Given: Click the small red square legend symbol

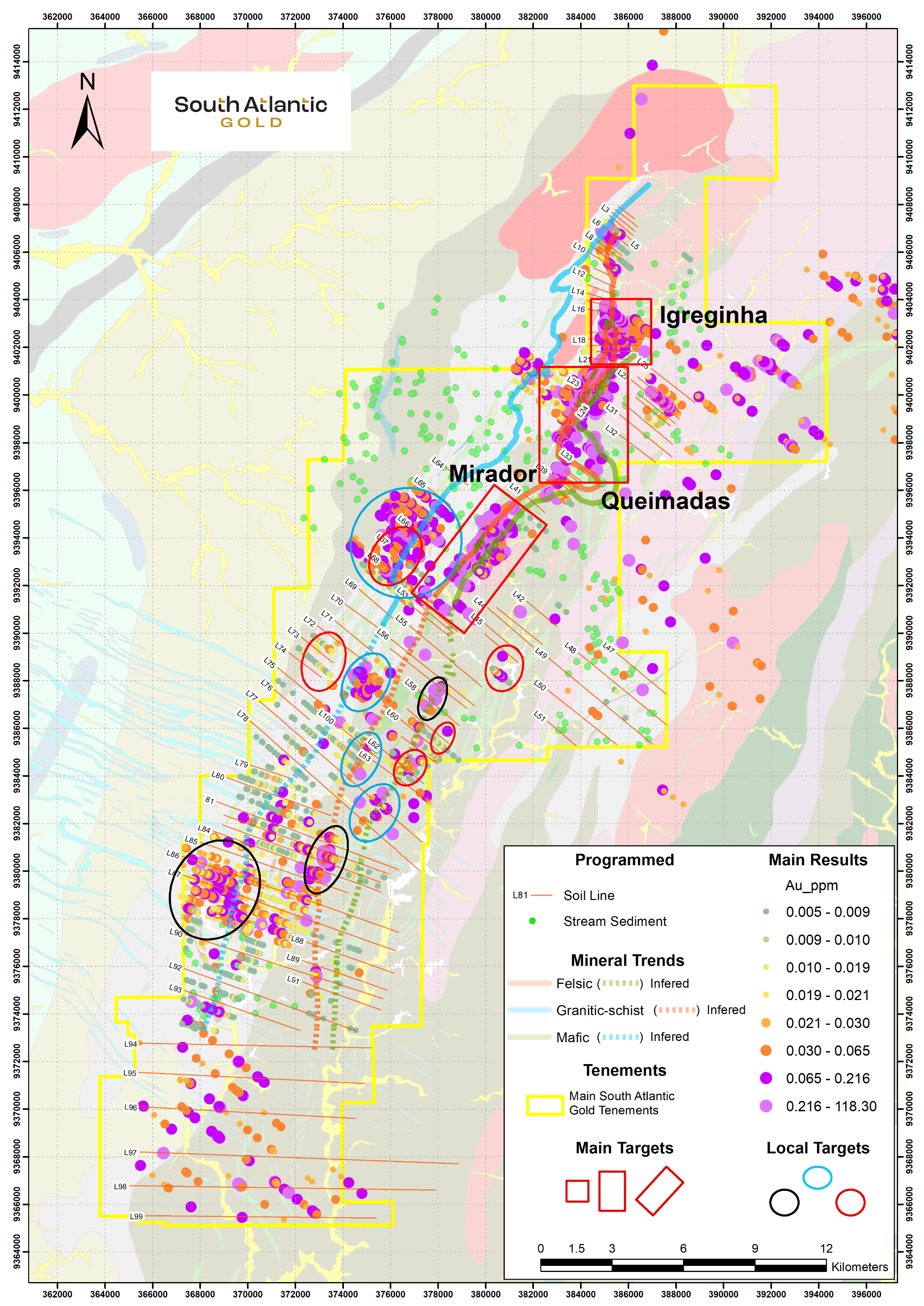Looking at the screenshot, I should [577, 1191].
